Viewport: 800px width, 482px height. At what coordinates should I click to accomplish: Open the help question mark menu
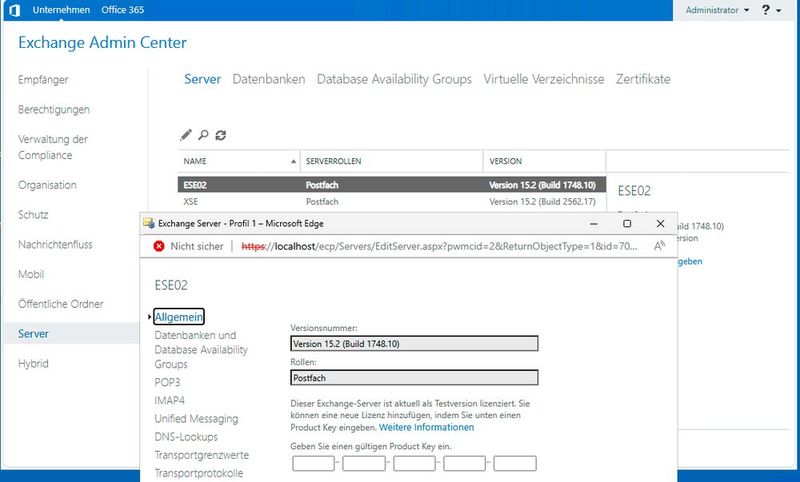pyautogui.click(x=771, y=10)
